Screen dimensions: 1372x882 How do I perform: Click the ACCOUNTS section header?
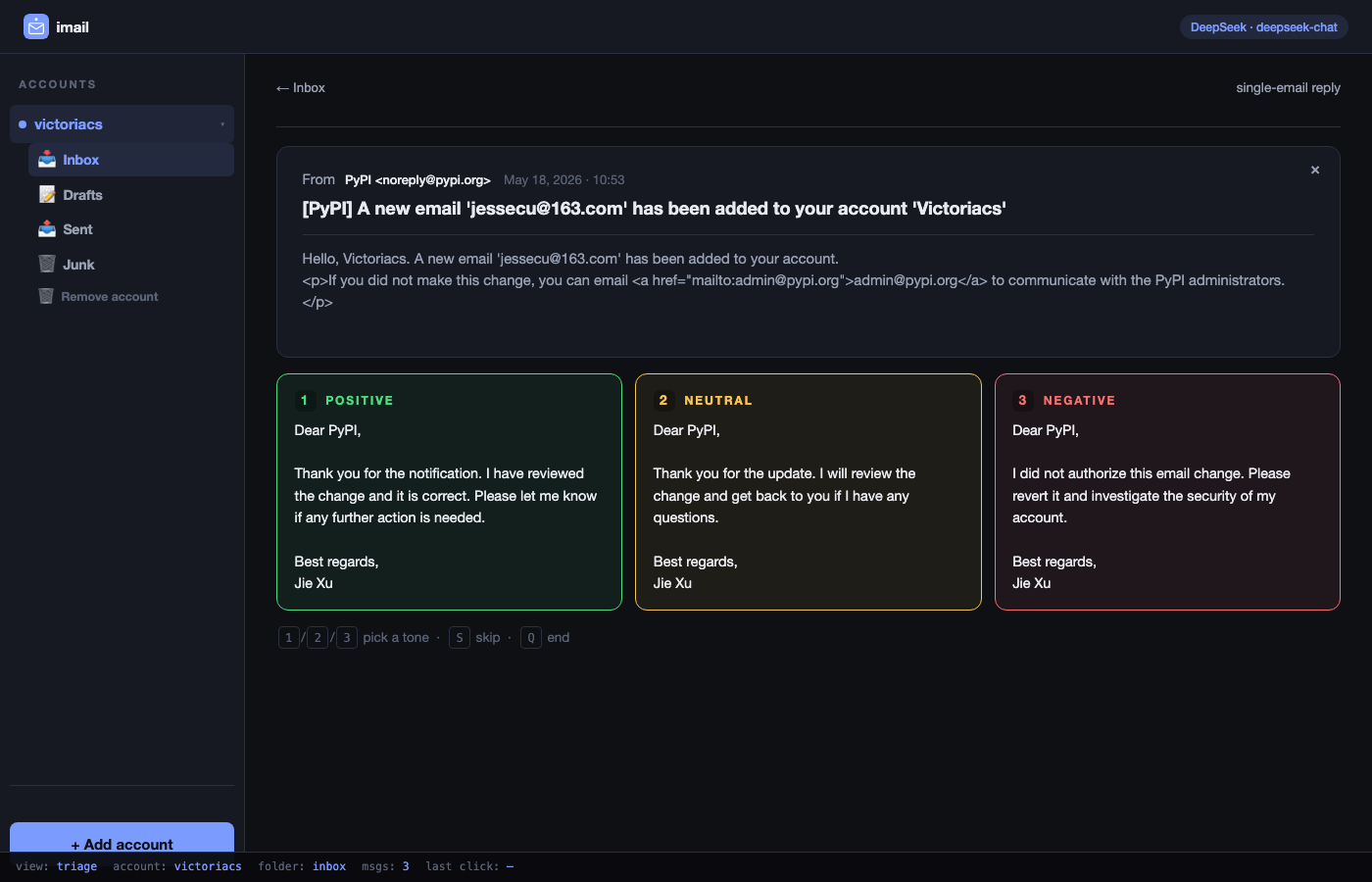click(x=58, y=84)
